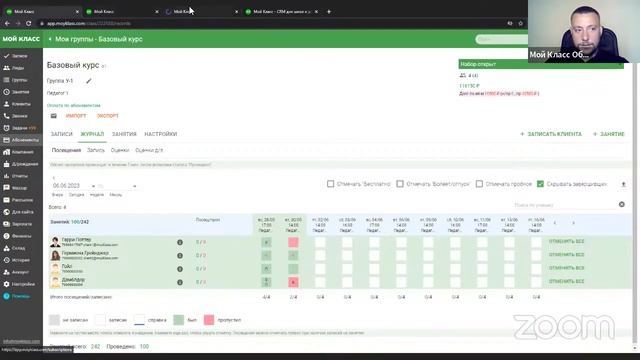Uncheck Скрывать завершивших checkbox
This screenshot has width=640, height=360.
pyautogui.click(x=540, y=184)
